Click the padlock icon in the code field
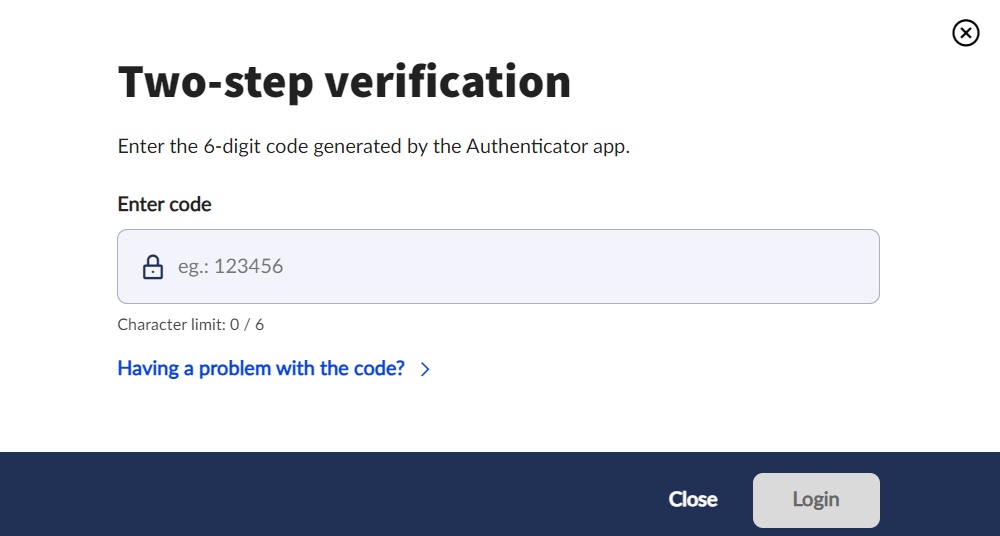This screenshot has width=1000, height=536. (x=152, y=267)
